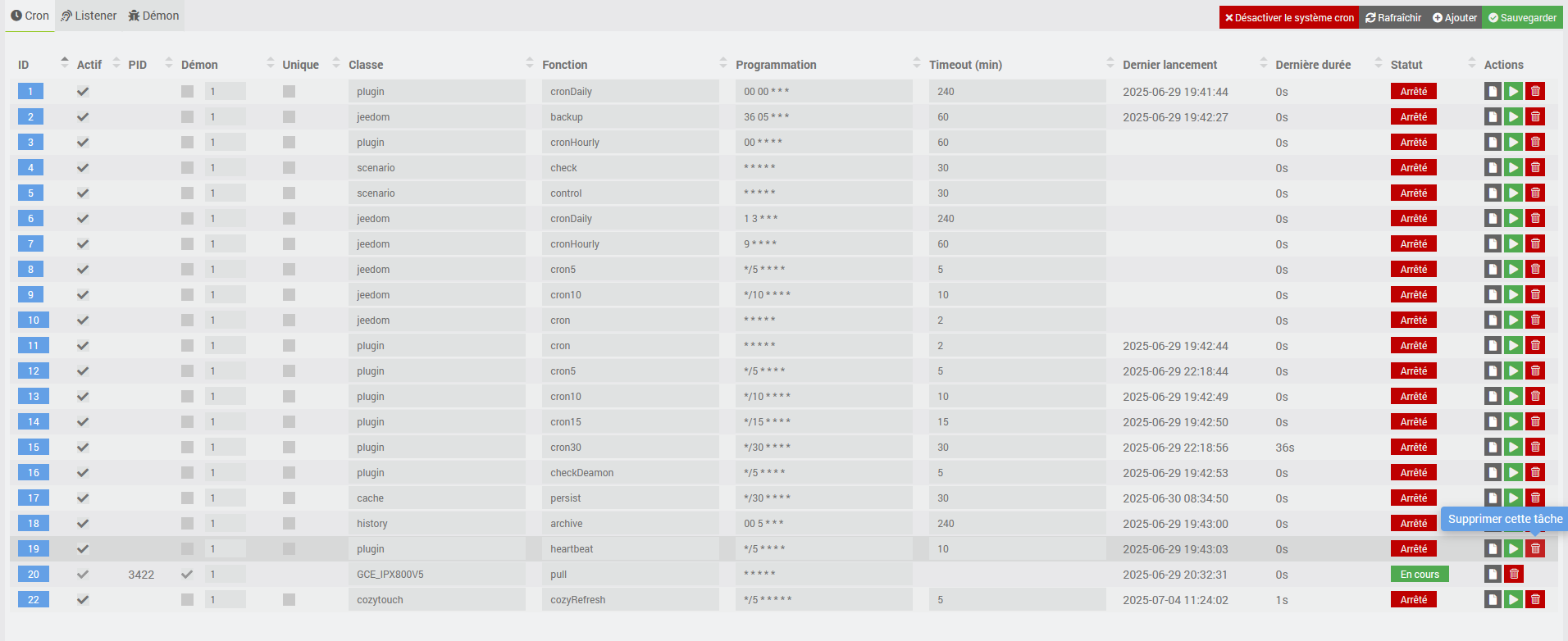Open the Démon tab
The height and width of the screenshot is (641, 1568).
point(153,16)
